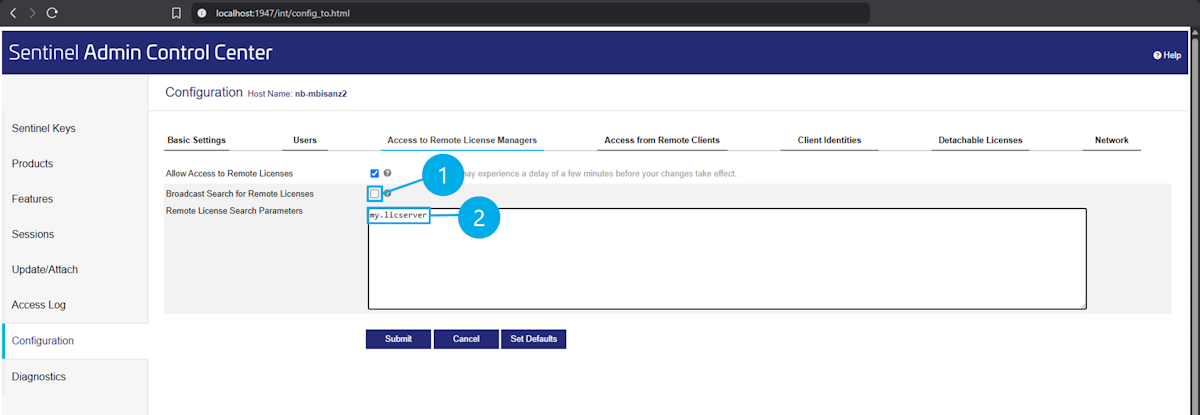Screen dimensions: 1200x415
Task: Reload the page with the refresh icon
Action: [x=52, y=13]
